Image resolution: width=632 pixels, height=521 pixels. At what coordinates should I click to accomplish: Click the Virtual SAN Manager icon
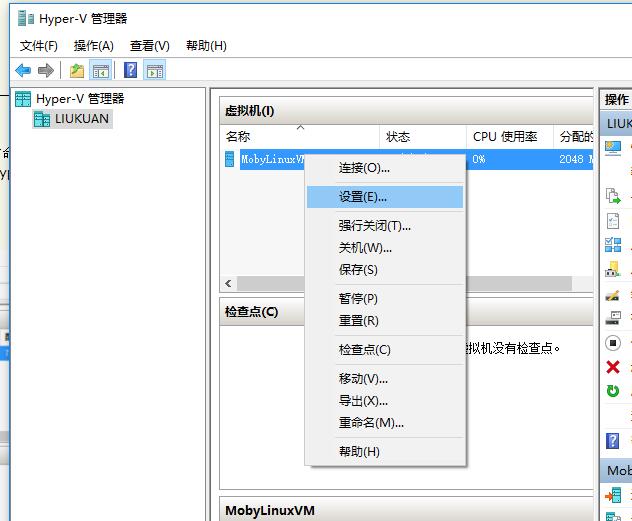pyautogui.click(x=613, y=269)
